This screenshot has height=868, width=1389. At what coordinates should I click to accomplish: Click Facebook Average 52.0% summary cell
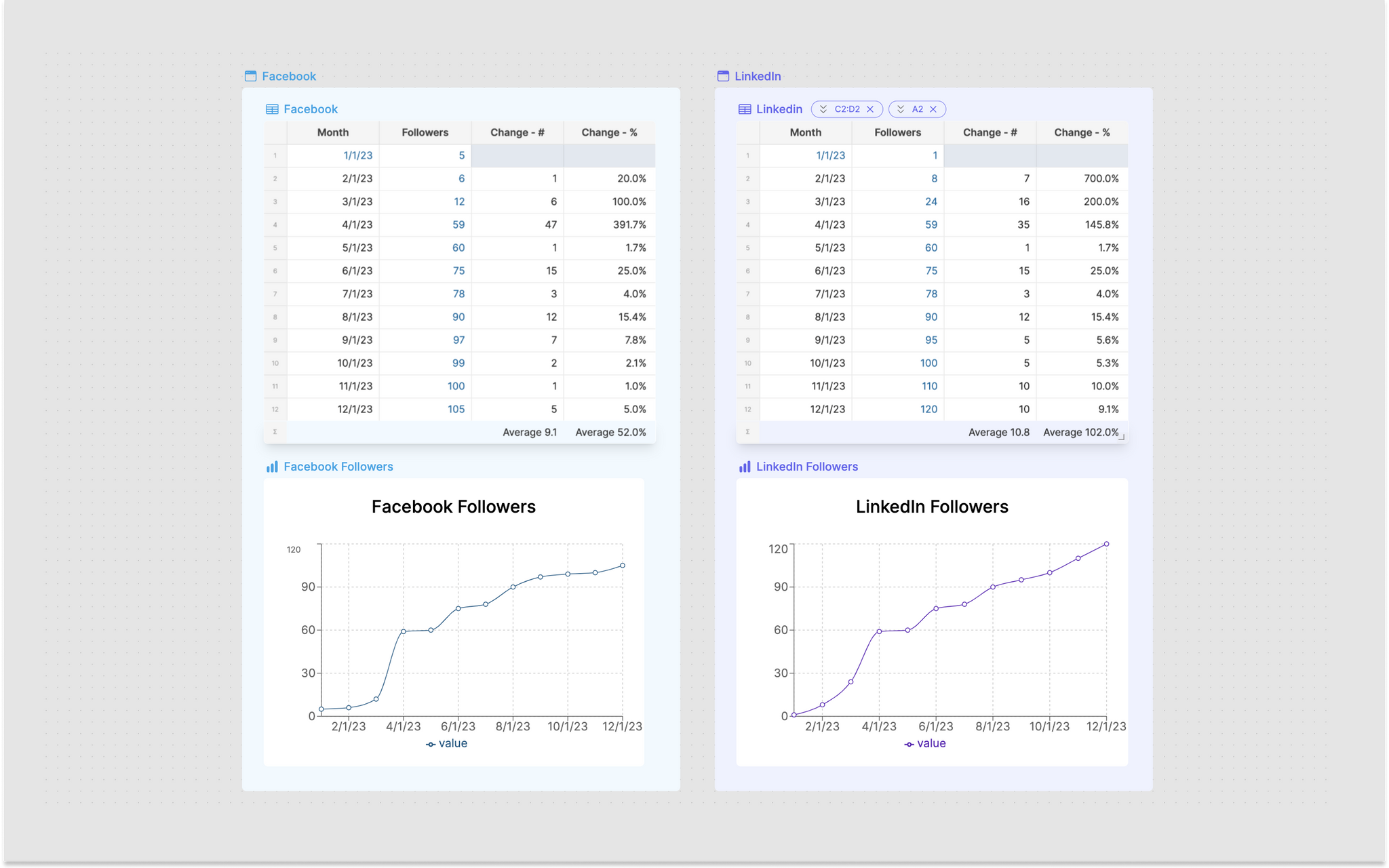610,432
